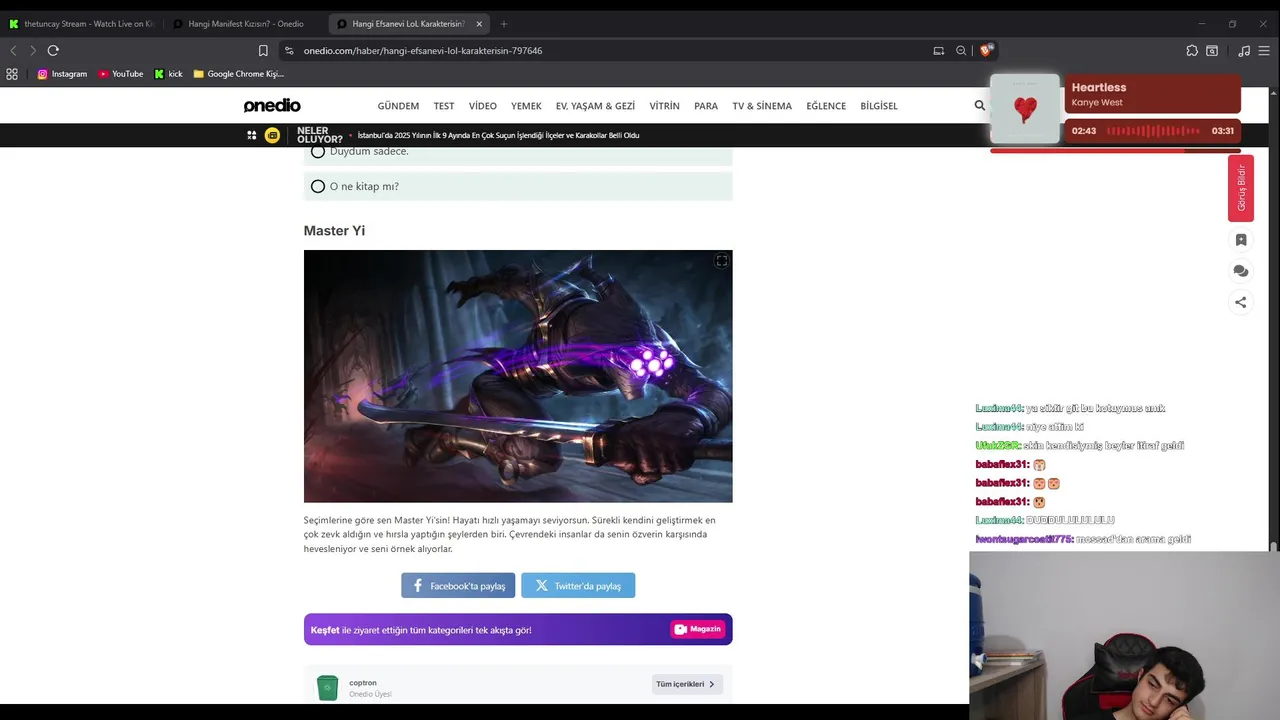Open the YEMEK section
Screen dimensions: 1280x720
[526, 105]
